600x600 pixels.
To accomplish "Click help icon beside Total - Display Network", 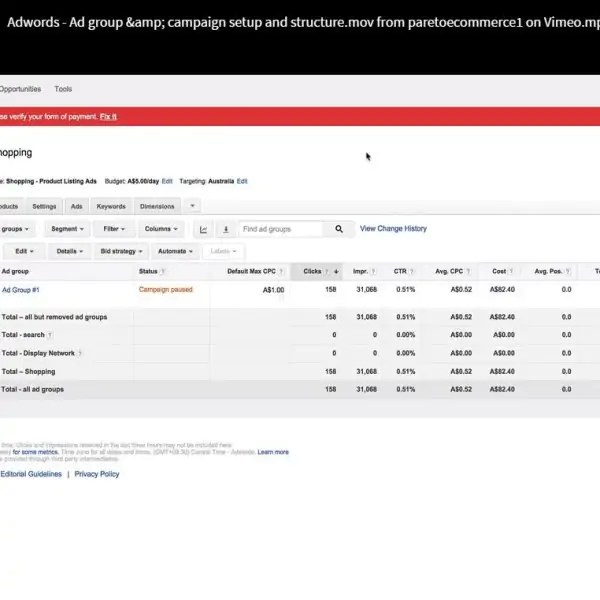I will coord(80,353).
